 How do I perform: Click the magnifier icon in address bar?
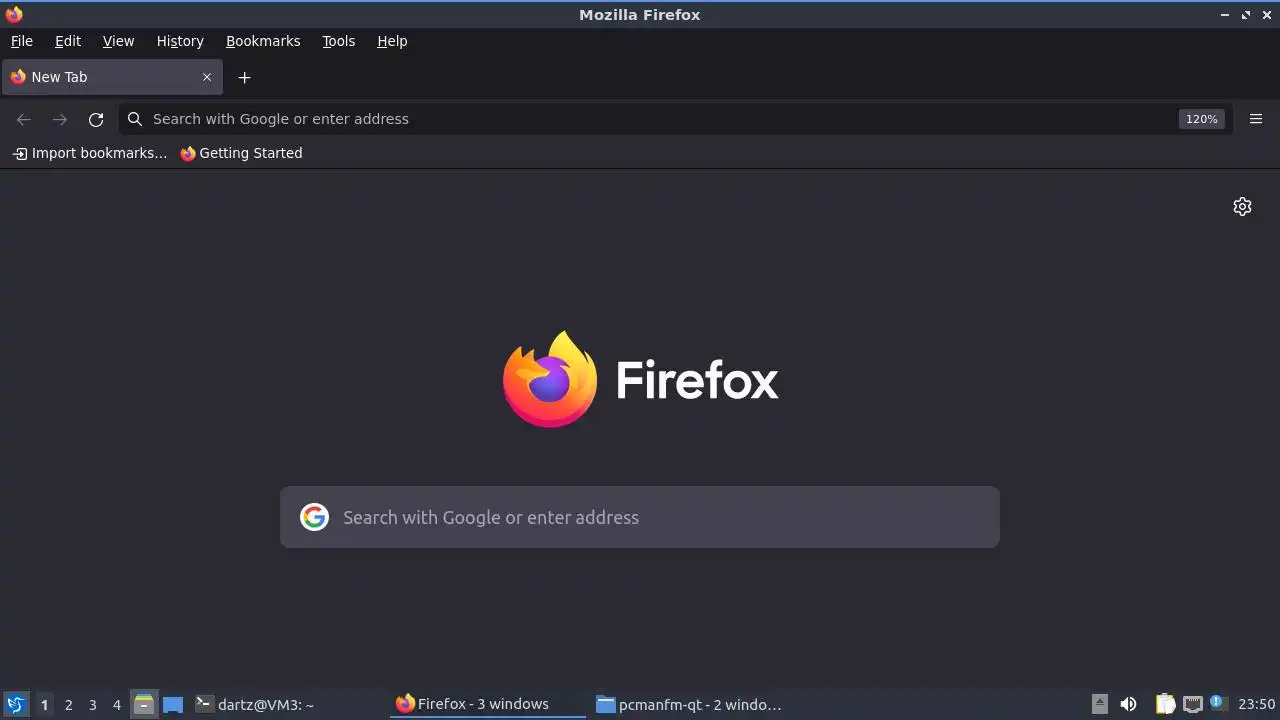click(135, 119)
